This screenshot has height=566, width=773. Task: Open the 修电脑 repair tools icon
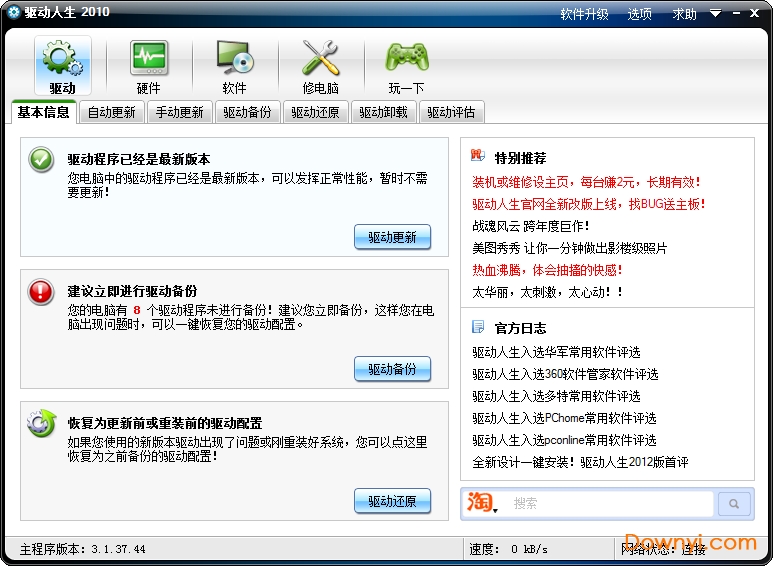(320, 60)
